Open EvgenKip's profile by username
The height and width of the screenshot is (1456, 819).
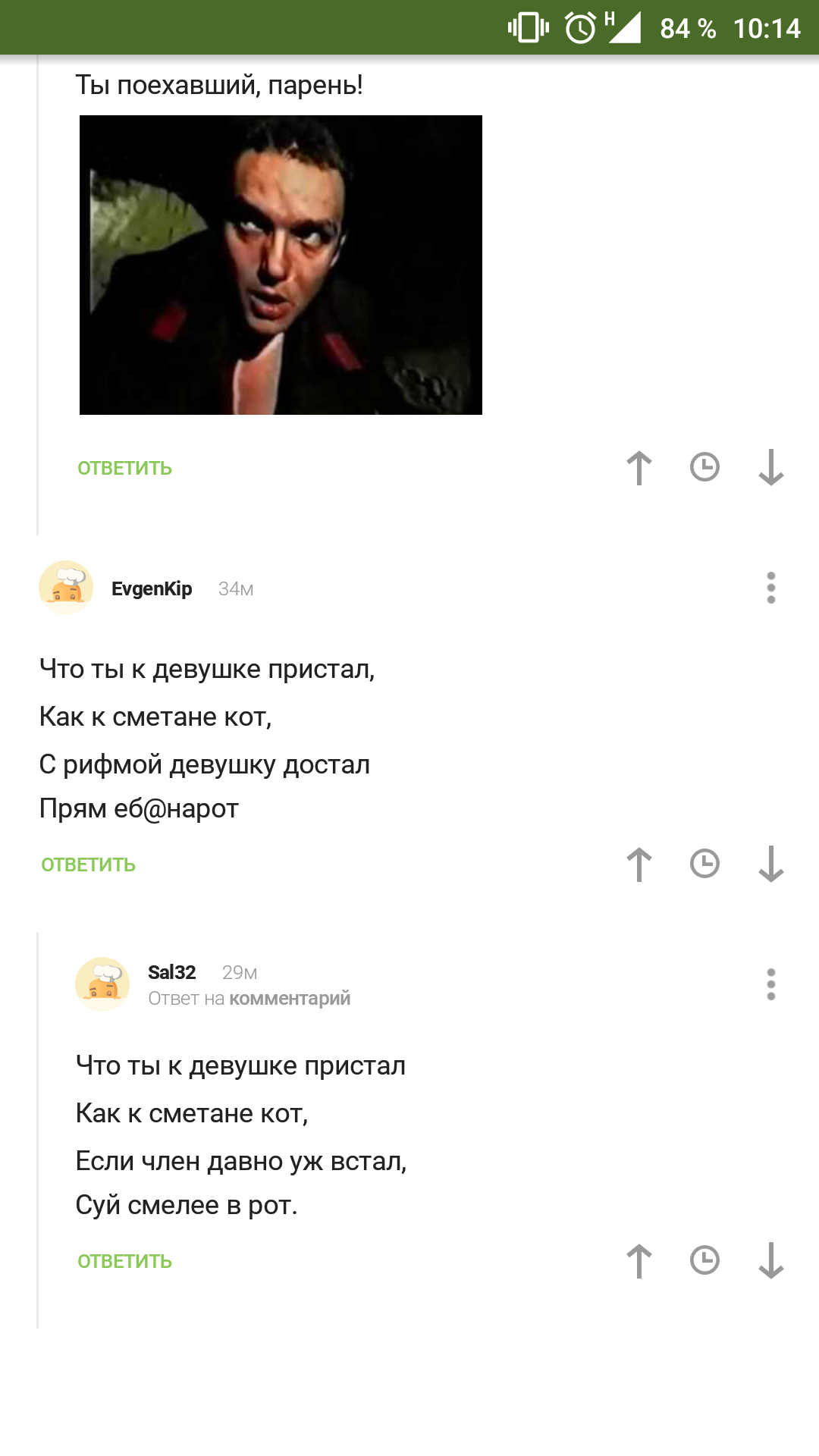click(x=152, y=588)
